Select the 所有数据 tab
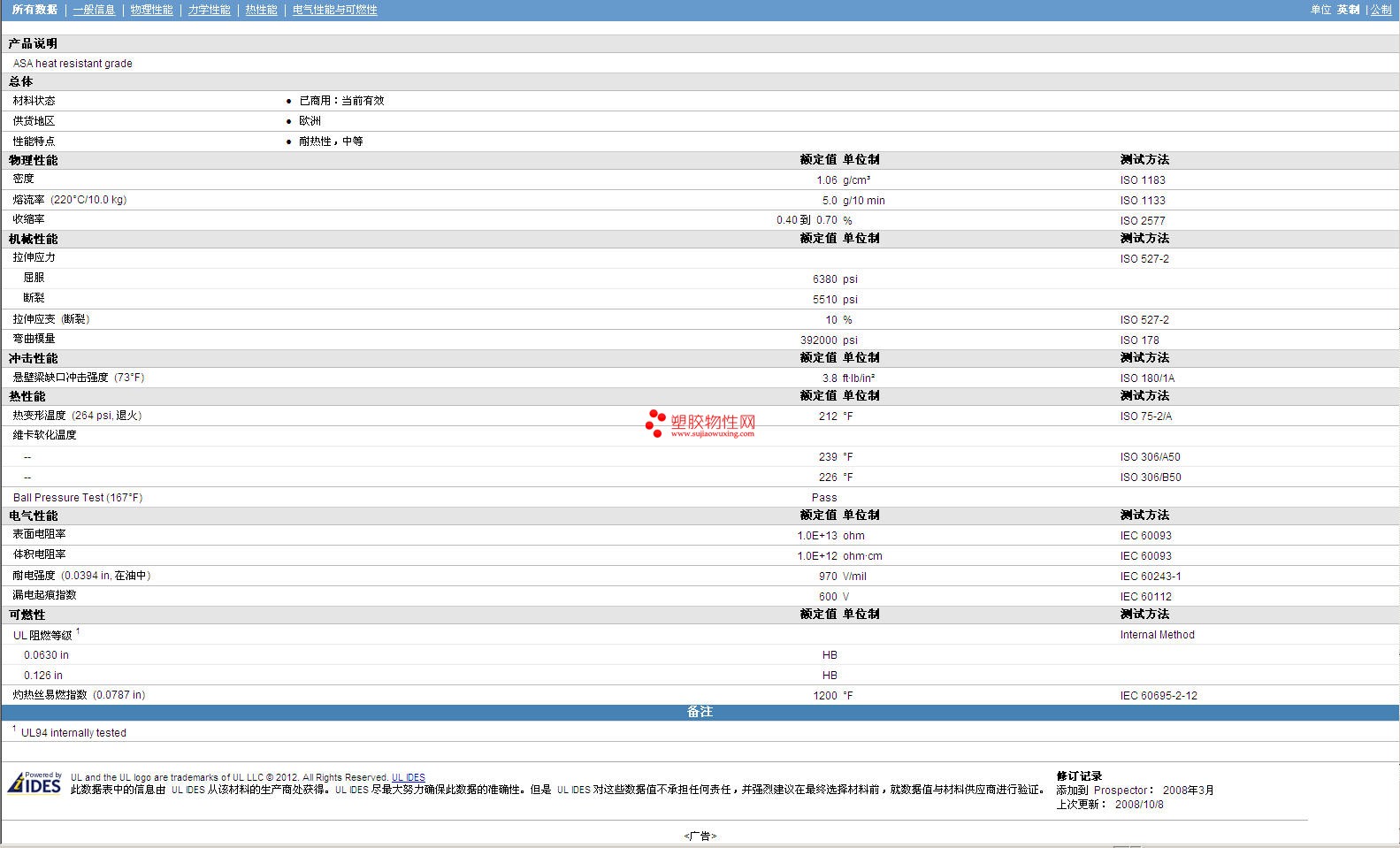 tap(34, 10)
